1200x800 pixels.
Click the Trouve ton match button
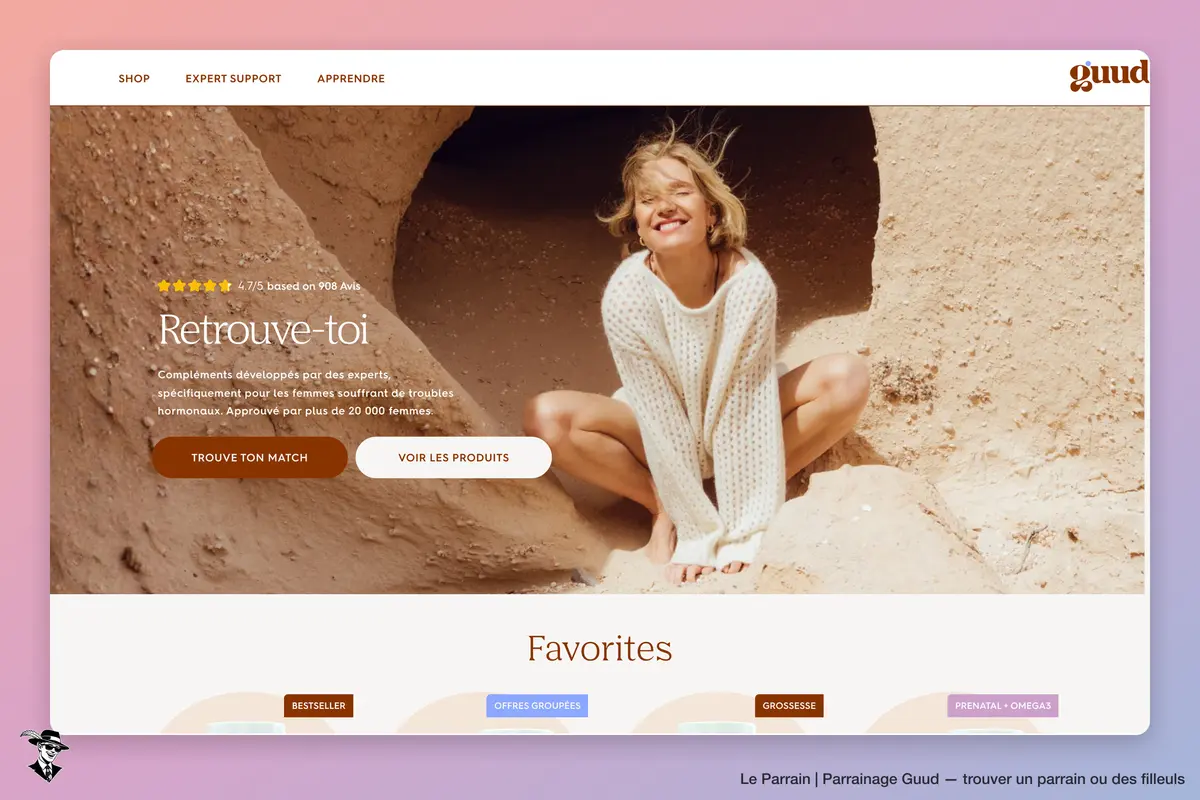pos(250,457)
